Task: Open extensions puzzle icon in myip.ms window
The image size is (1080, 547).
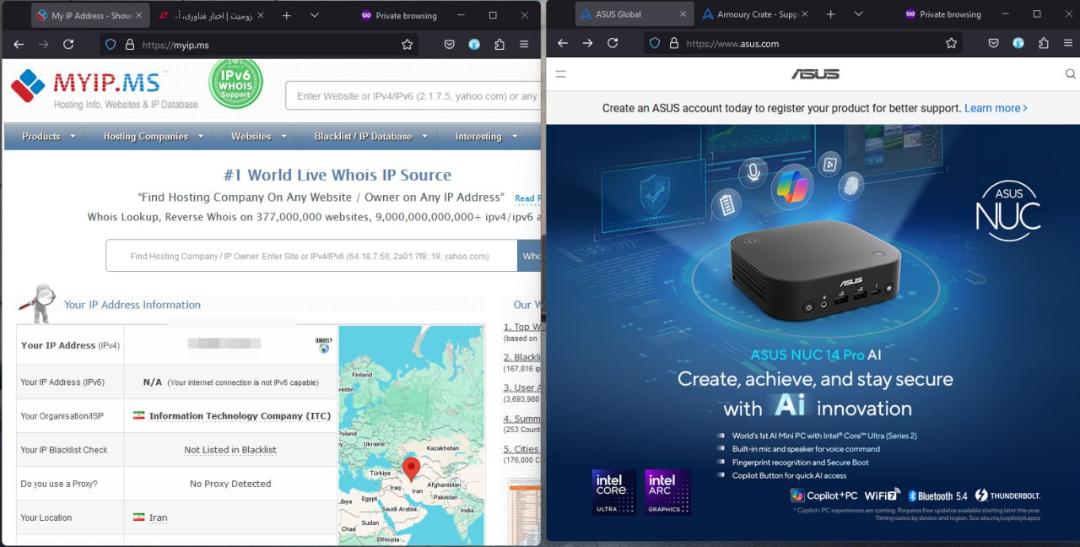Action: coord(499,44)
